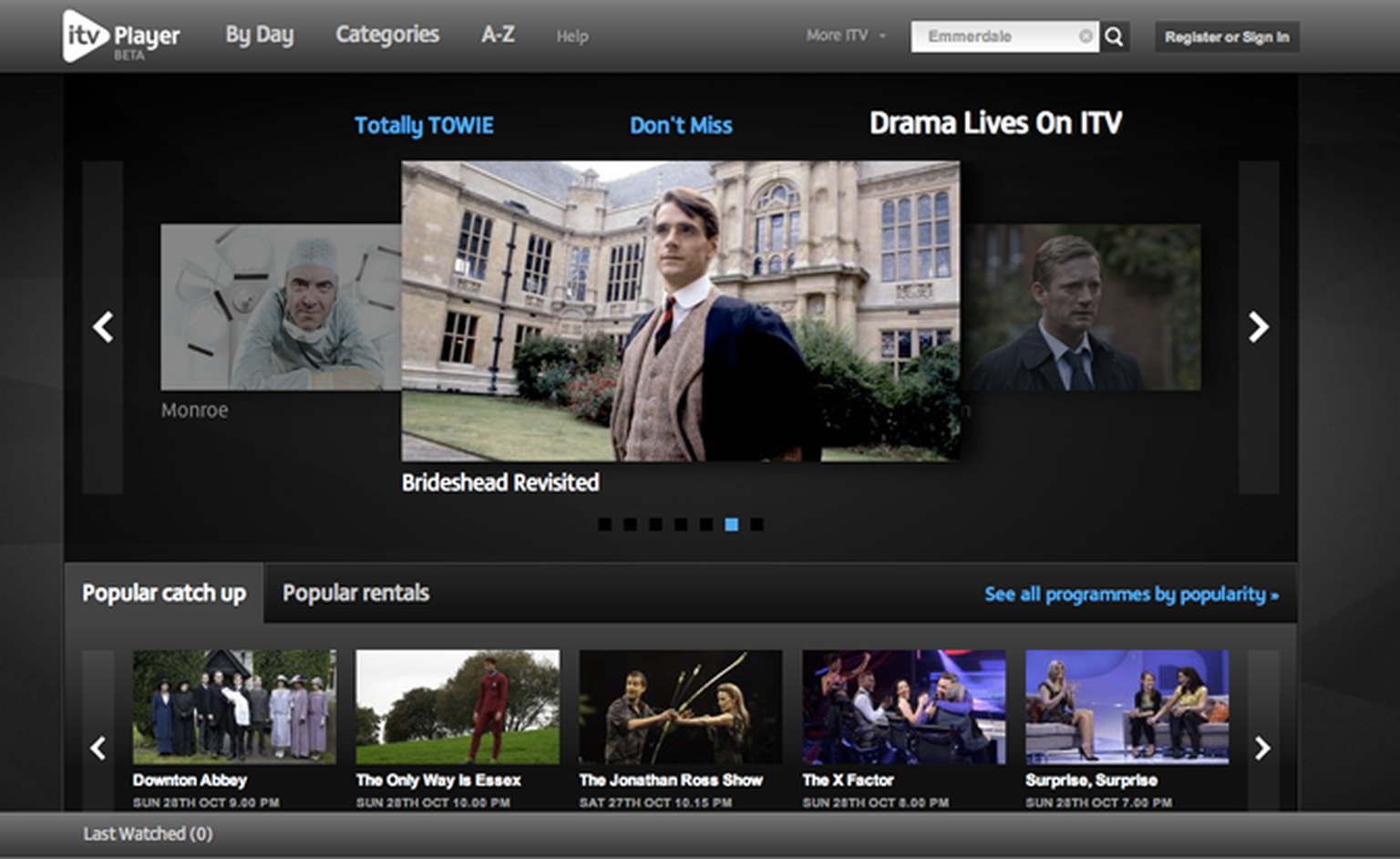Viewport: 1400px width, 859px height.
Task: Jump to seventh carousel dot
Action: (757, 524)
